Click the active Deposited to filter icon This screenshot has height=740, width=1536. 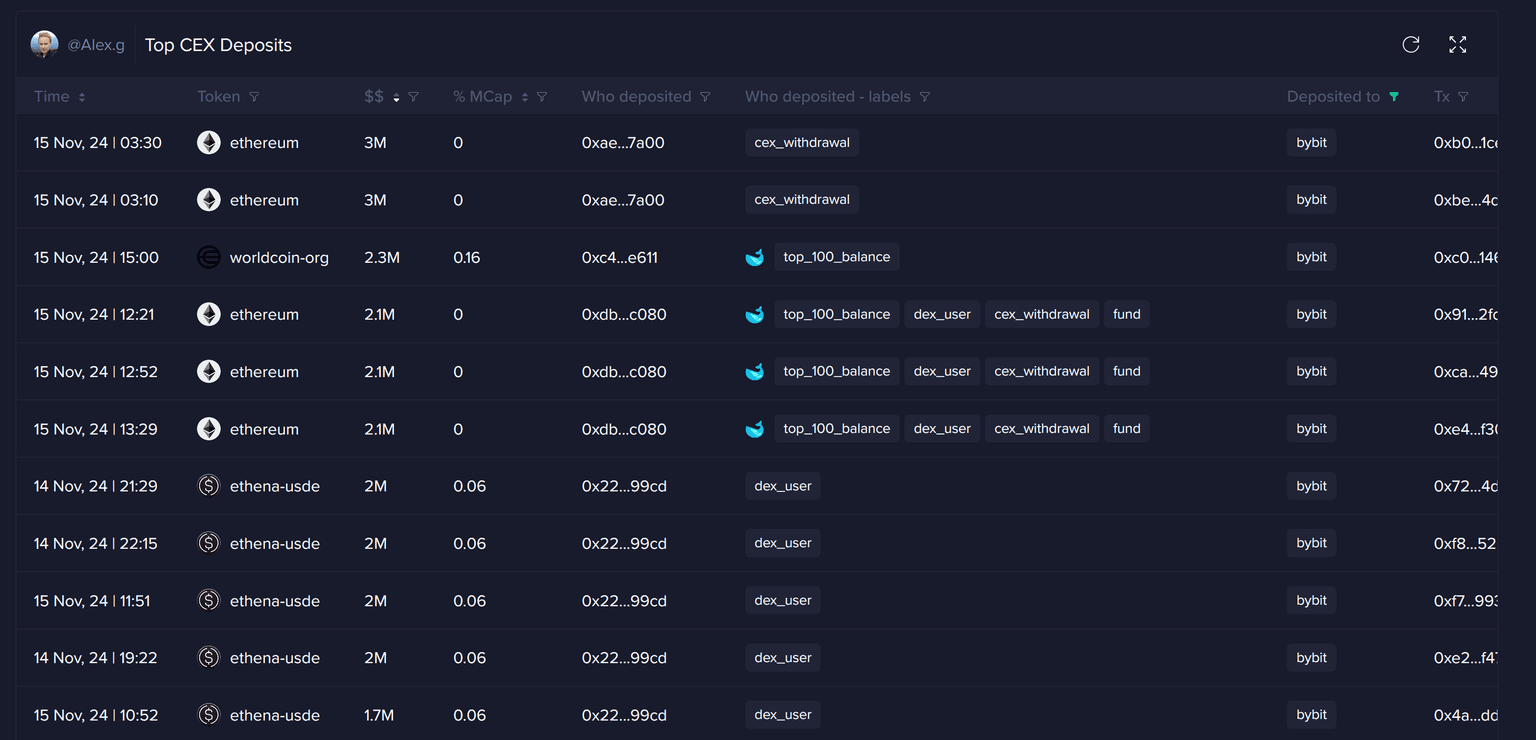point(1394,97)
